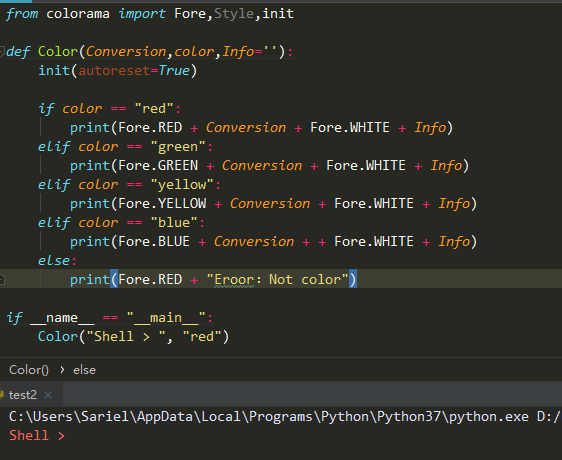Click the red Shell > console output

37,435
